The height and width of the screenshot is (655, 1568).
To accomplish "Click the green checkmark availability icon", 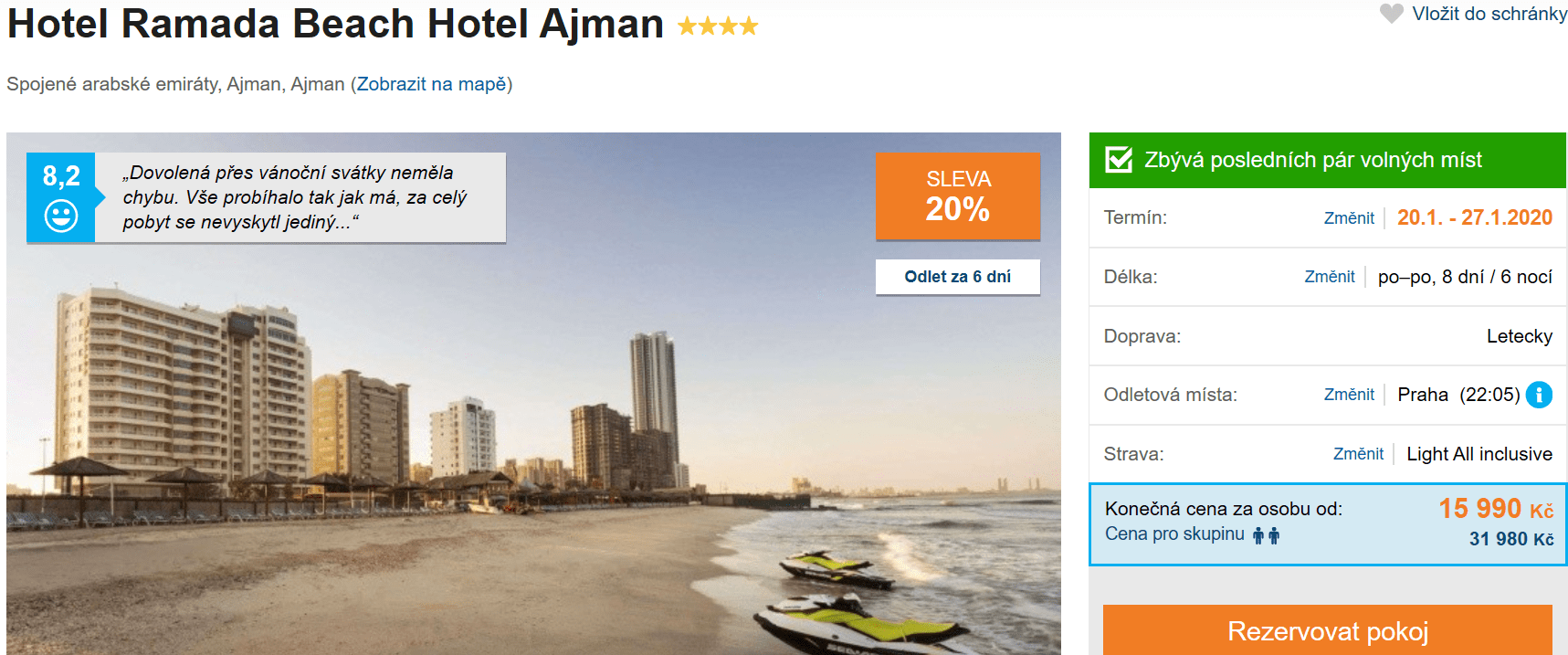I will (1119, 160).
